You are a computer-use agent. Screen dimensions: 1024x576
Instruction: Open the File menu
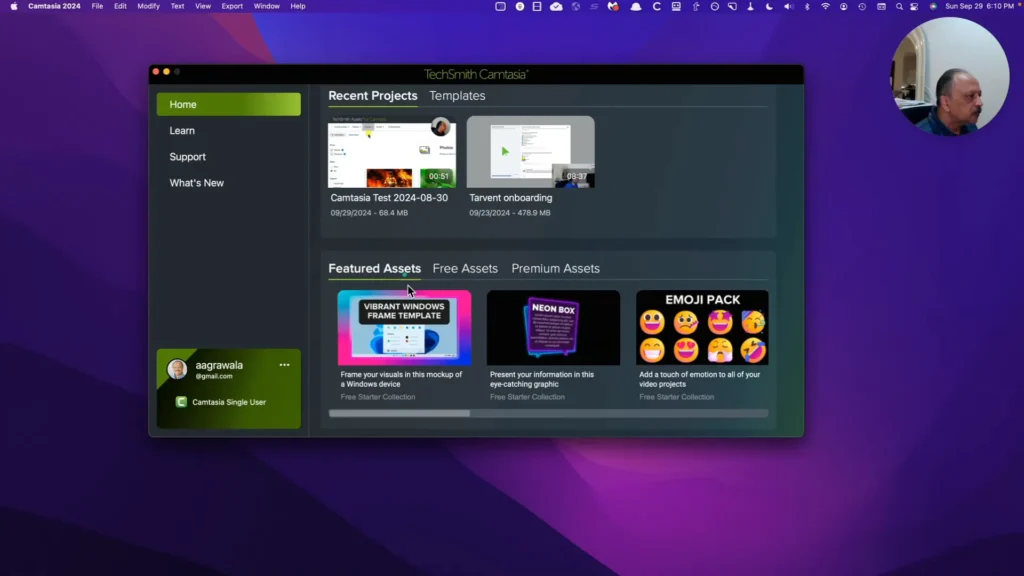(x=97, y=6)
